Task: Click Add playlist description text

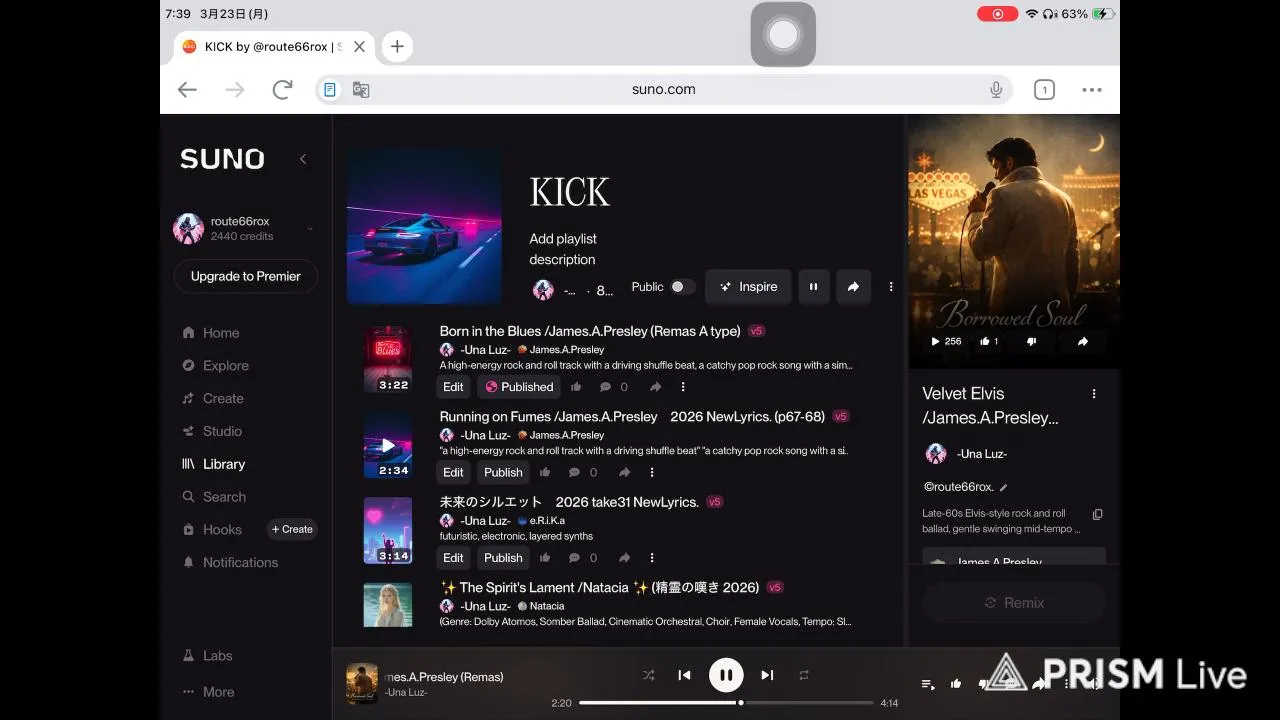Action: coord(562,249)
